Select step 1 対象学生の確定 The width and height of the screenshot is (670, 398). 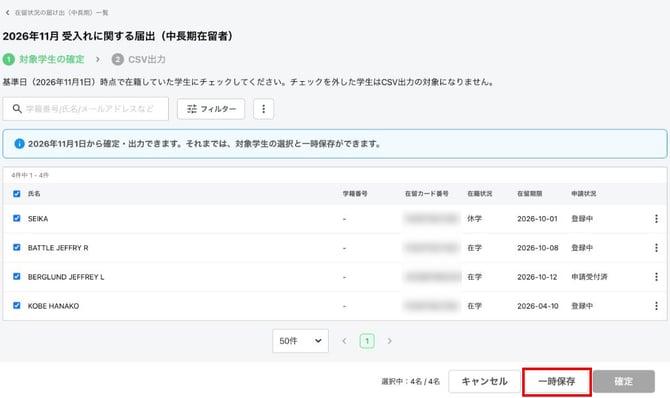[x=44, y=59]
